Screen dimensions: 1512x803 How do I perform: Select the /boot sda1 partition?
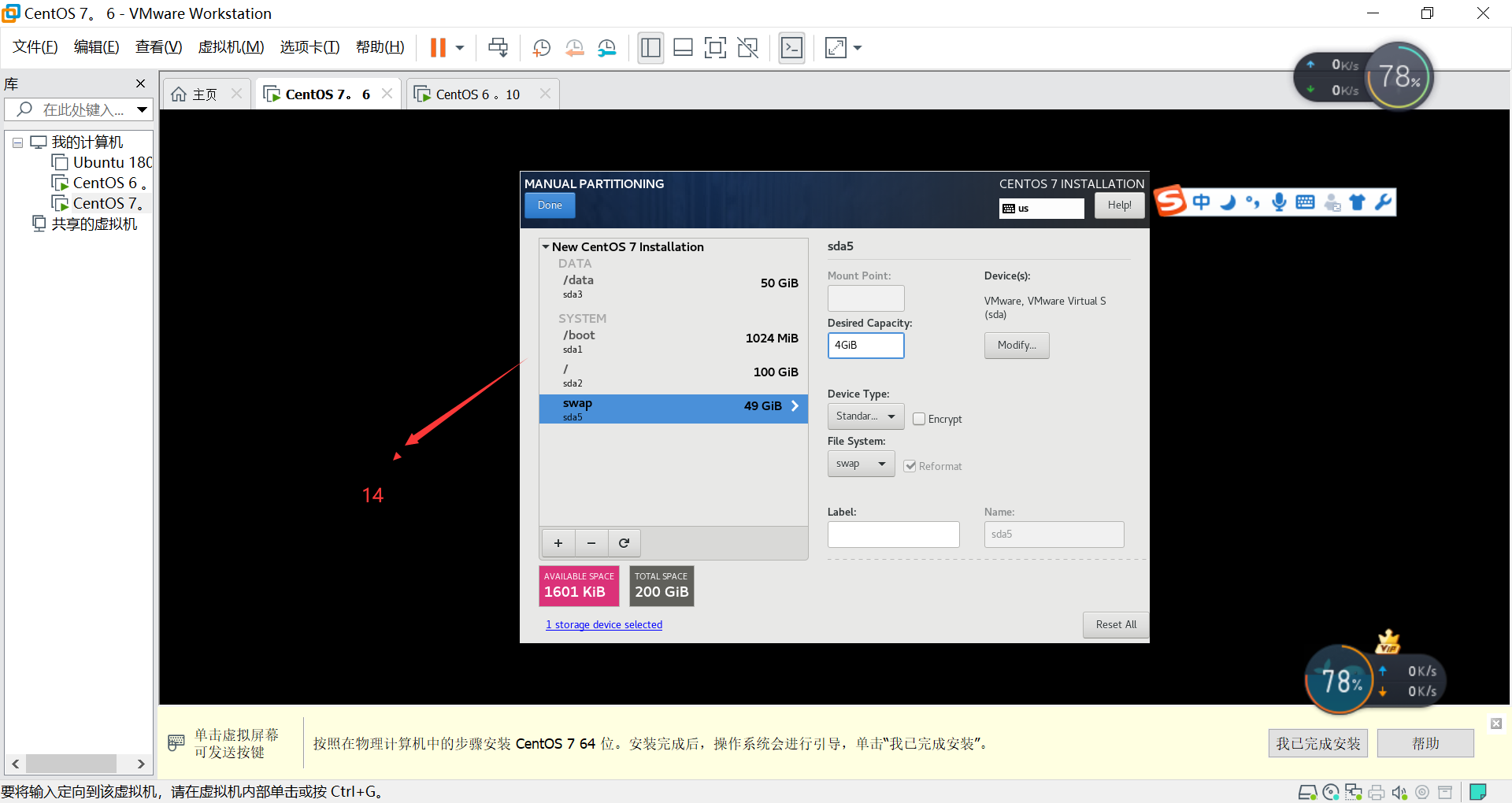(673, 342)
